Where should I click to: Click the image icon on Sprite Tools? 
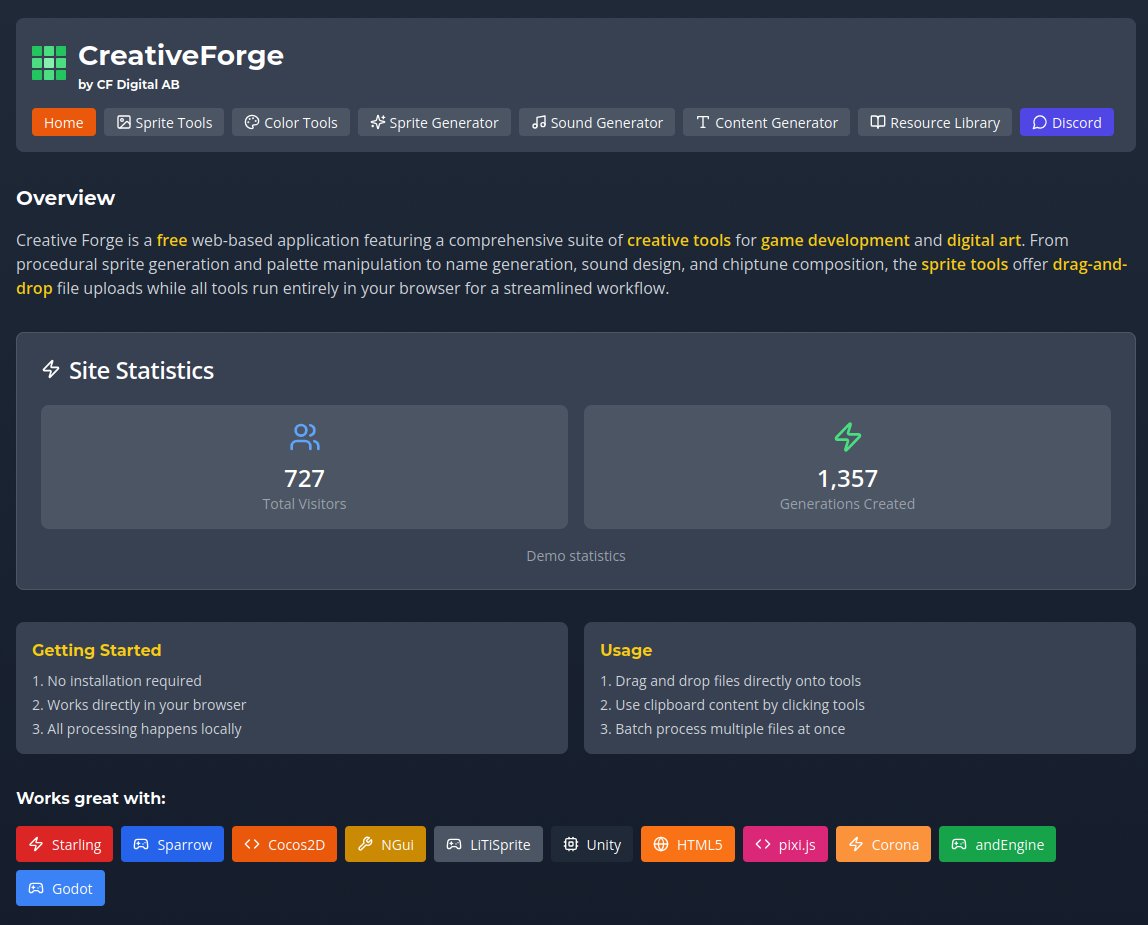[124, 122]
